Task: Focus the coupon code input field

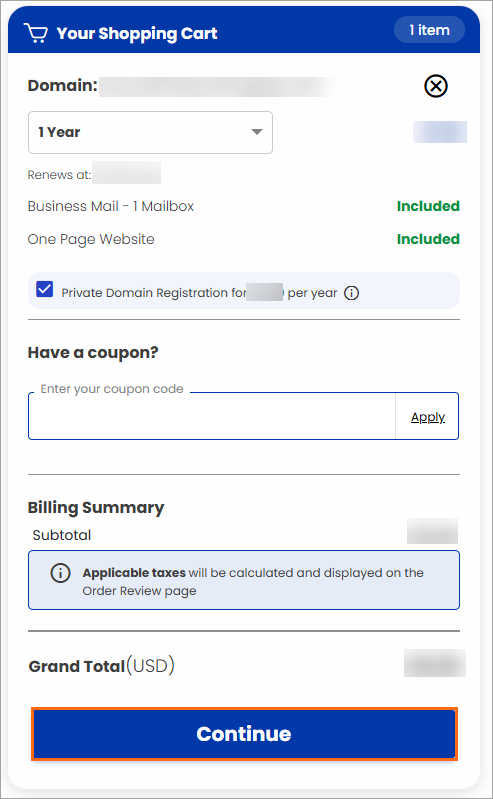Action: pos(212,416)
